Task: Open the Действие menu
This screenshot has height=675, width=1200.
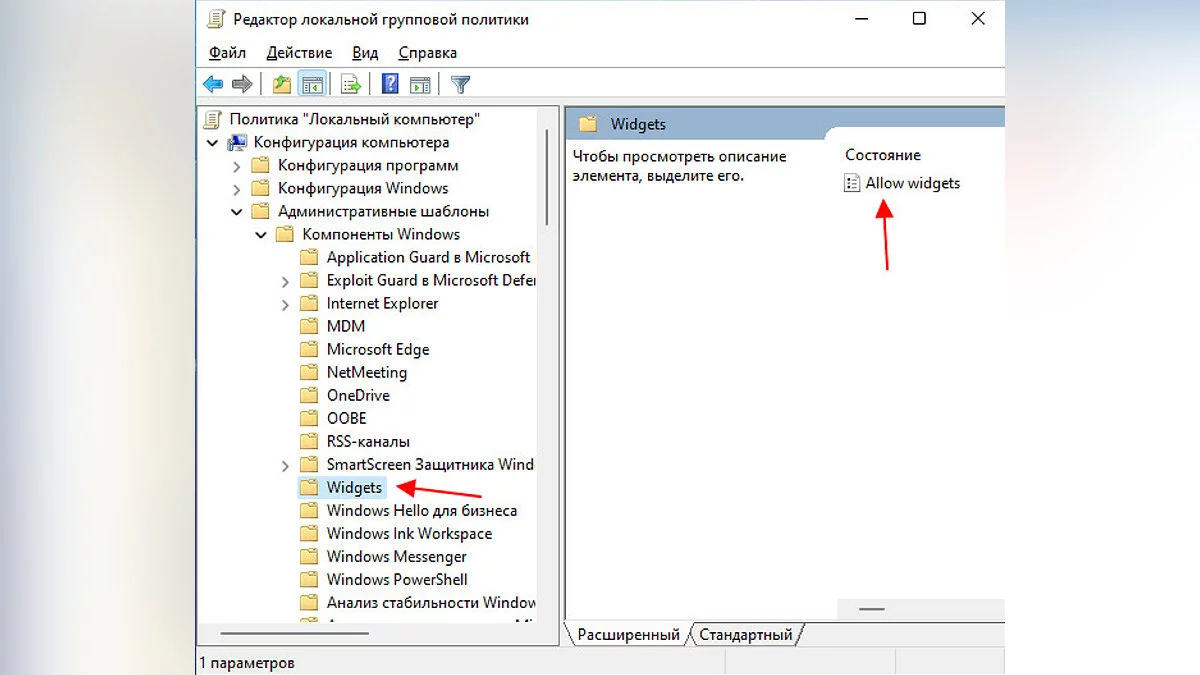Action: 300,53
